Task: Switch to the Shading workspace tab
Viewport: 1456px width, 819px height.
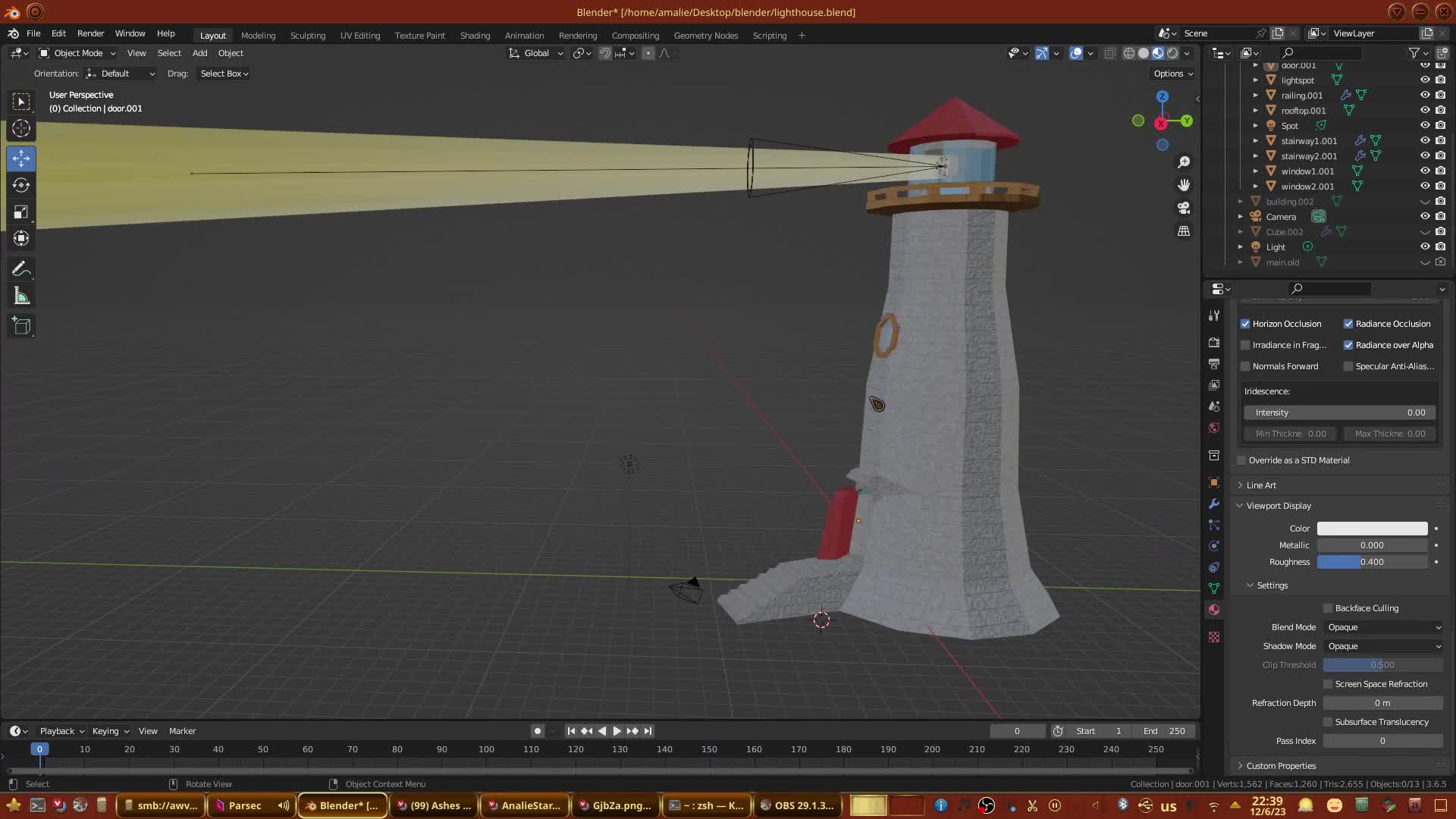Action: tap(475, 36)
